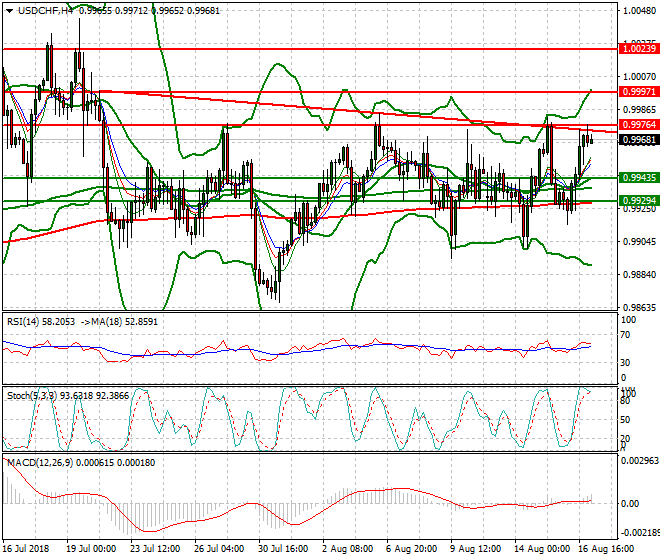Viewport: 660px width, 560px height.
Task: Select the 0.98635 price scale value
Action: click(x=639, y=308)
